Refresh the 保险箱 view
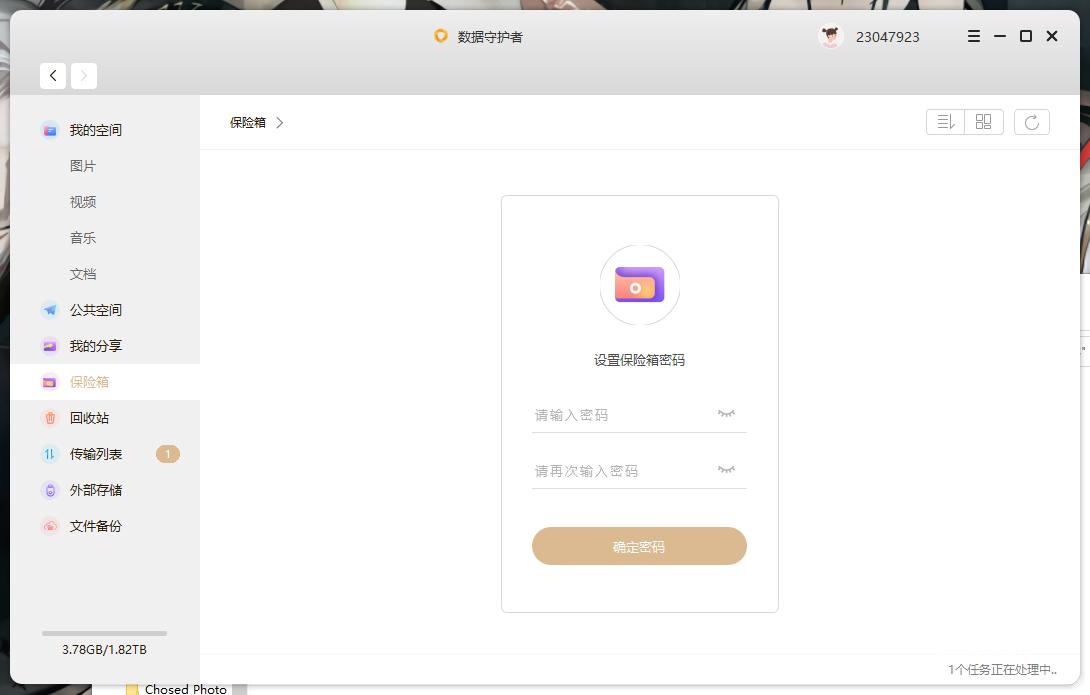1090x695 pixels. tap(1032, 121)
